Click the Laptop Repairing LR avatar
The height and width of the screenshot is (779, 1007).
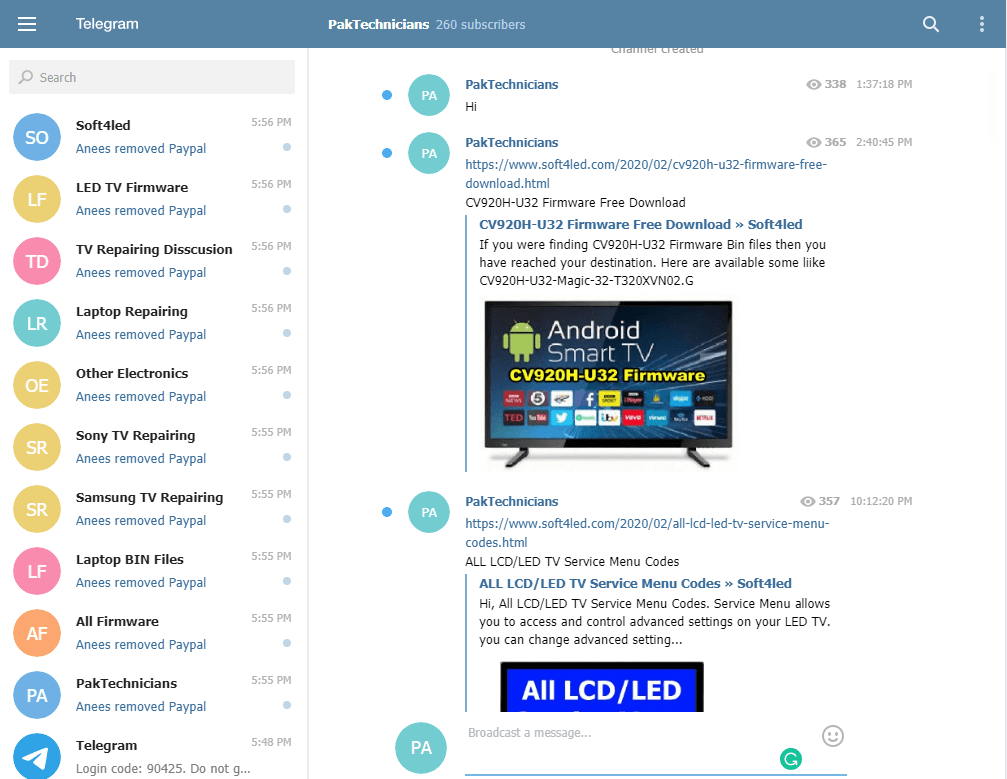(x=37, y=323)
